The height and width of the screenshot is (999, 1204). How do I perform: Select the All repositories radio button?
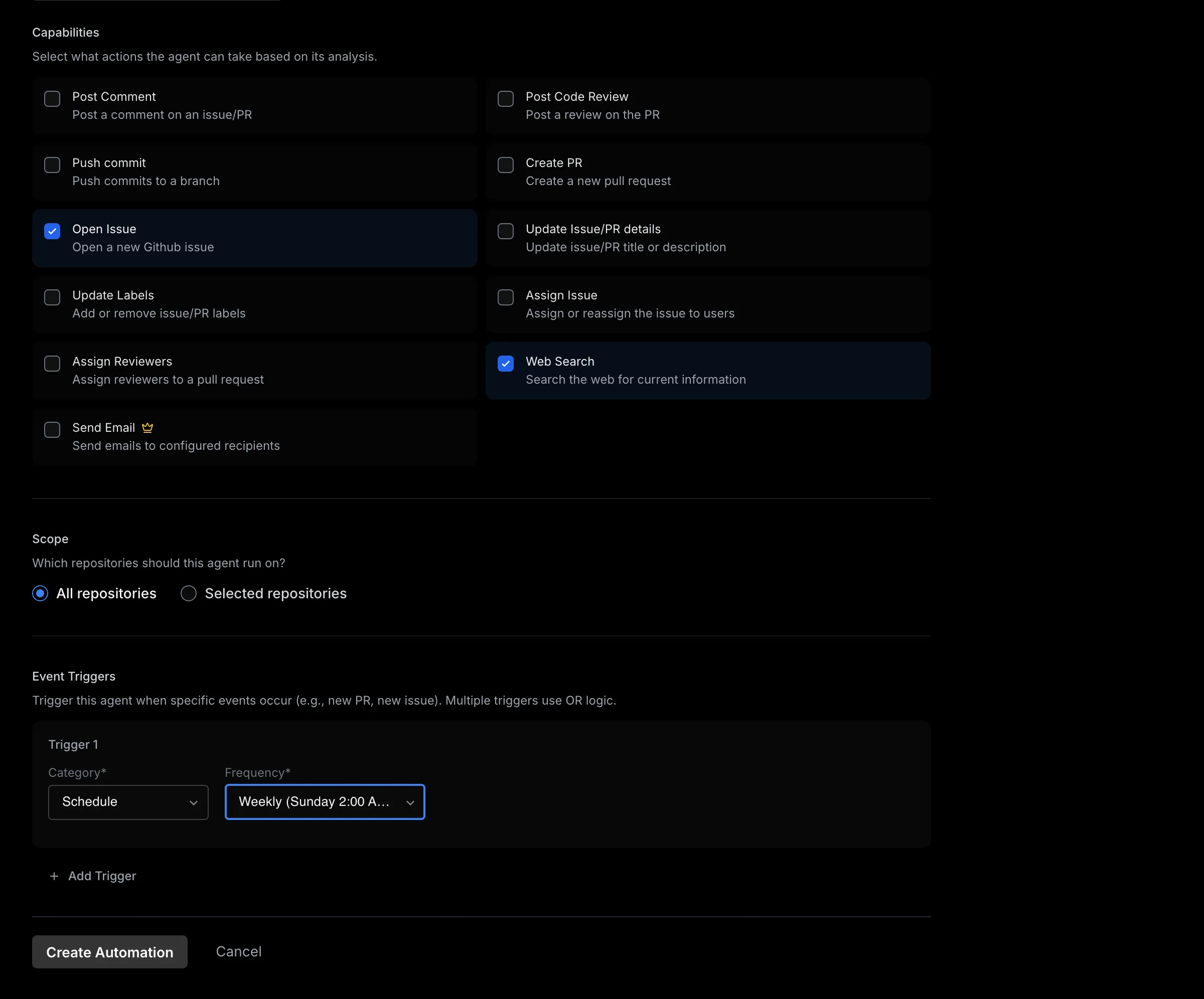40,593
